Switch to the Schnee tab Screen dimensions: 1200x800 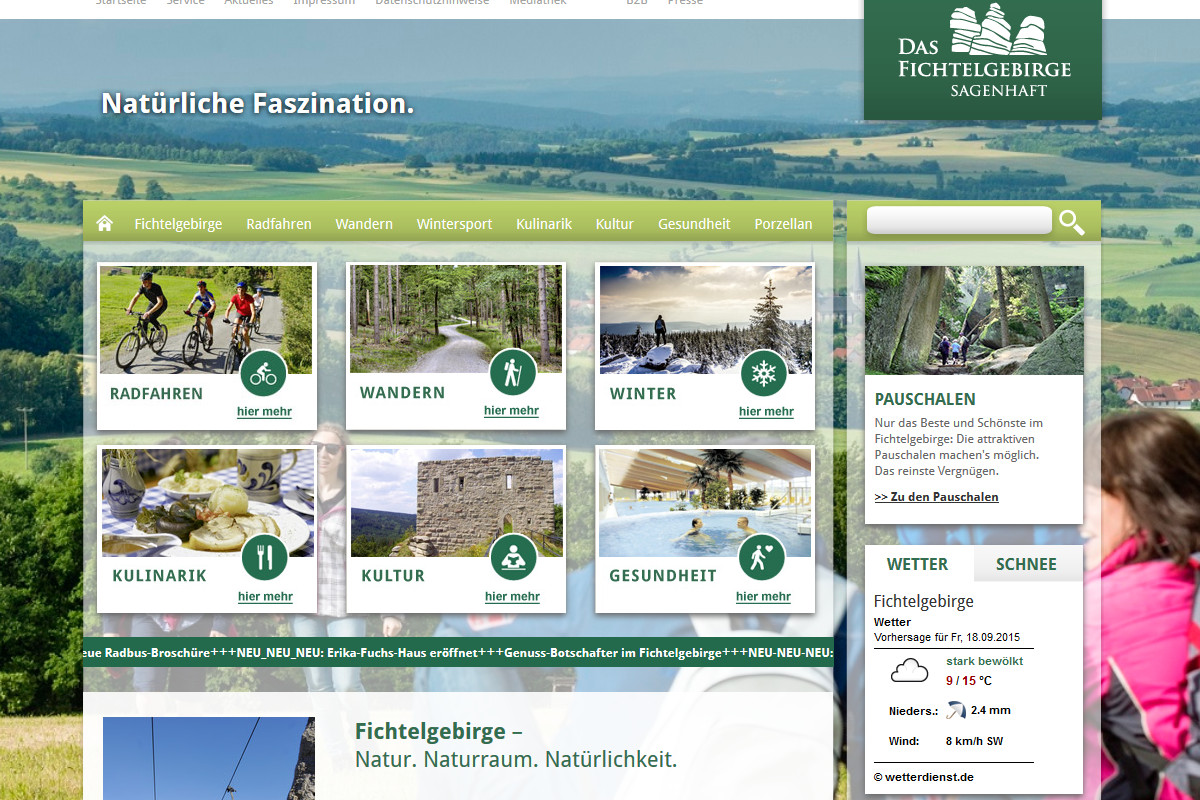[1027, 564]
